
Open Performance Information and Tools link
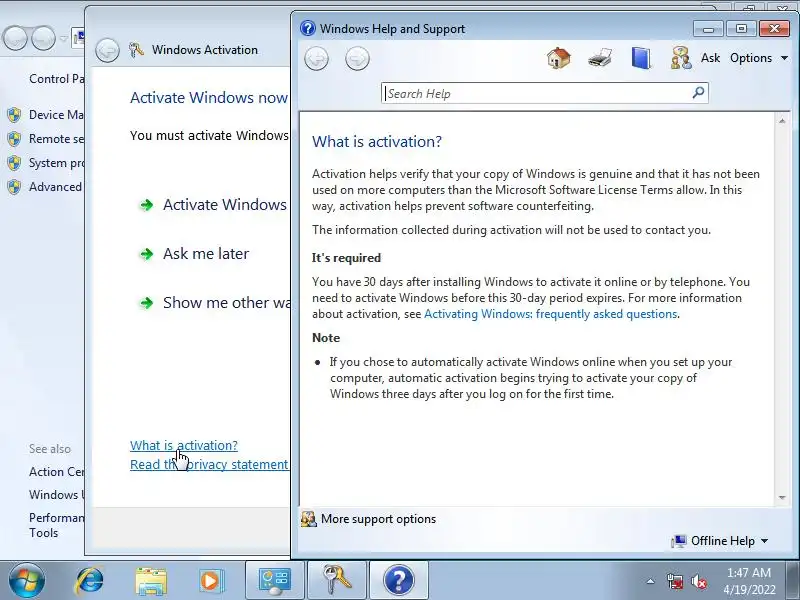56,525
